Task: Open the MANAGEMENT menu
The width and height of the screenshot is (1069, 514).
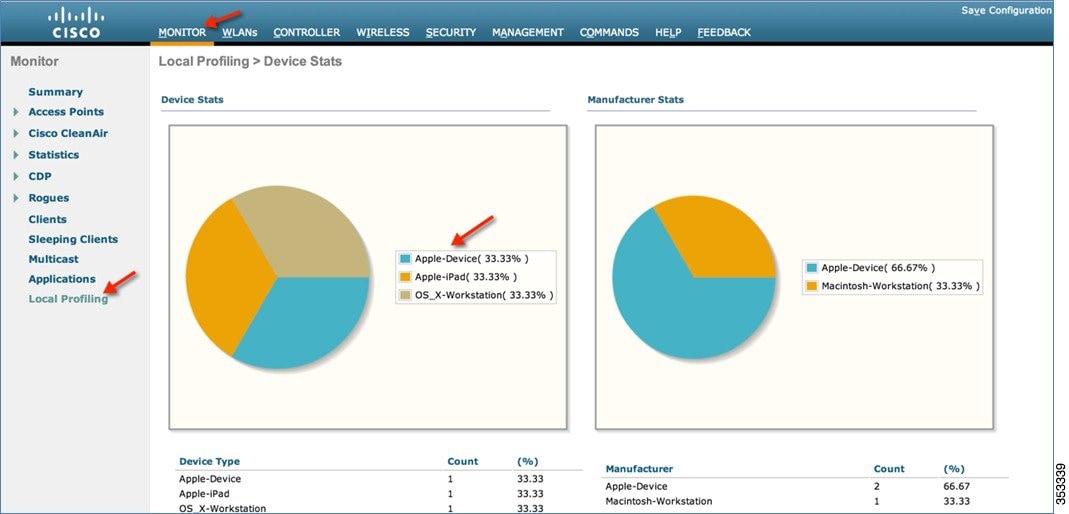Action: tap(528, 32)
